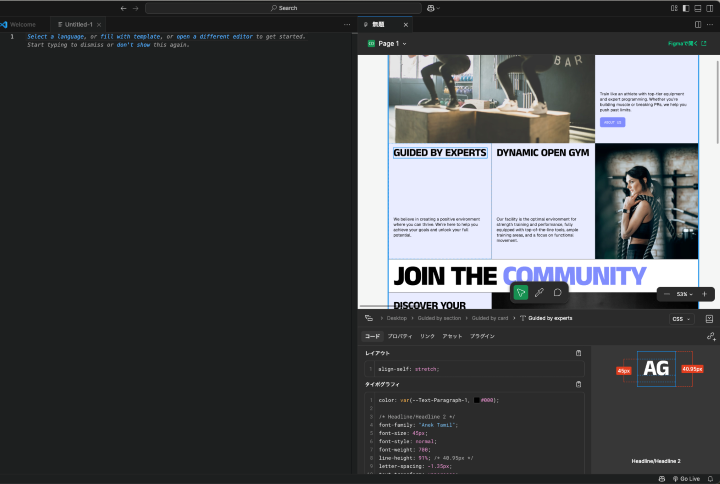720x484 pixels.
Task: Select 'Guided by section' breadcrumb
Action: pos(439,318)
